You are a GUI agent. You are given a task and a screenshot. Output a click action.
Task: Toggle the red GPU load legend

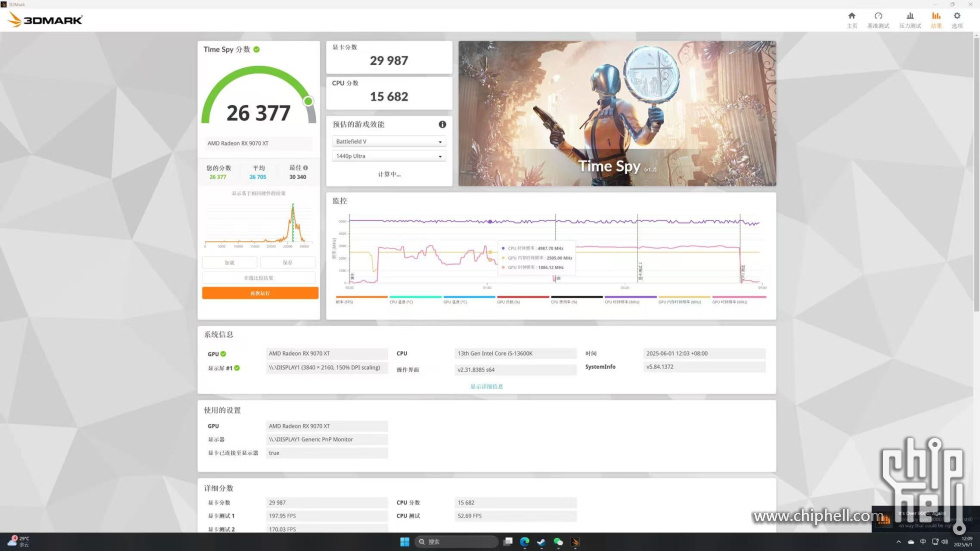pyautogui.click(x=522, y=299)
